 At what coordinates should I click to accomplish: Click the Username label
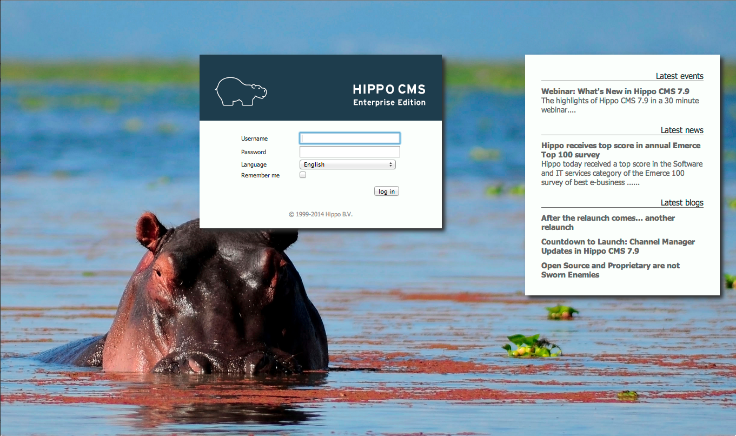tap(254, 138)
